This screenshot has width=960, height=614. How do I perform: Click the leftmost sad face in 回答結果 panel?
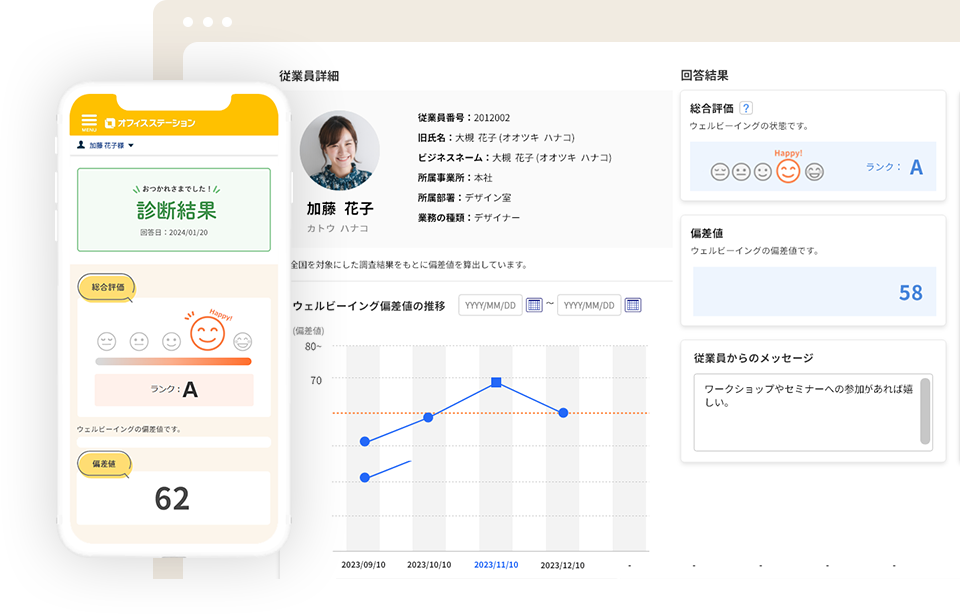[719, 172]
